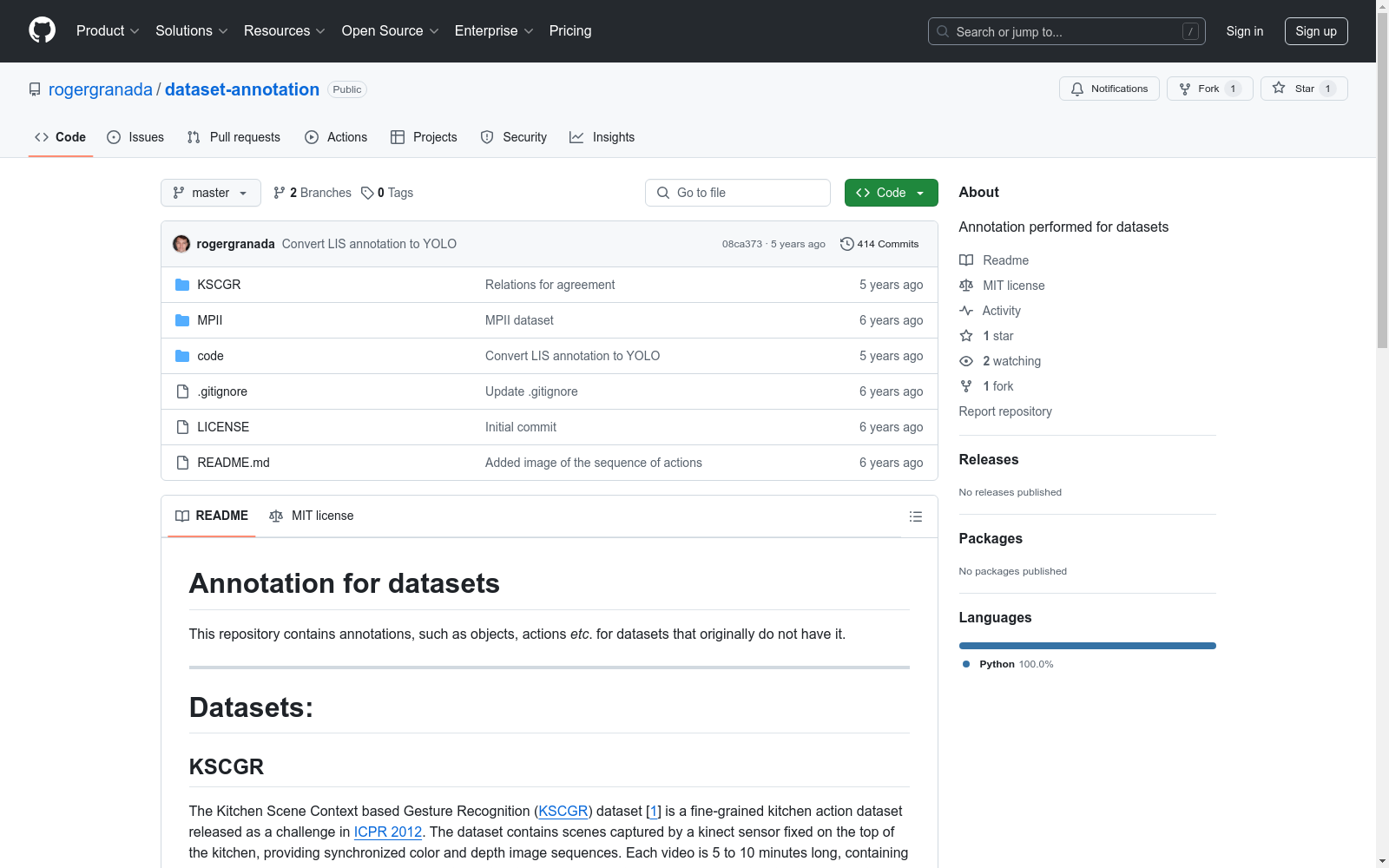Viewport: 1389px width, 868px height.
Task: Click the citation [1] reference link
Action: (654, 811)
